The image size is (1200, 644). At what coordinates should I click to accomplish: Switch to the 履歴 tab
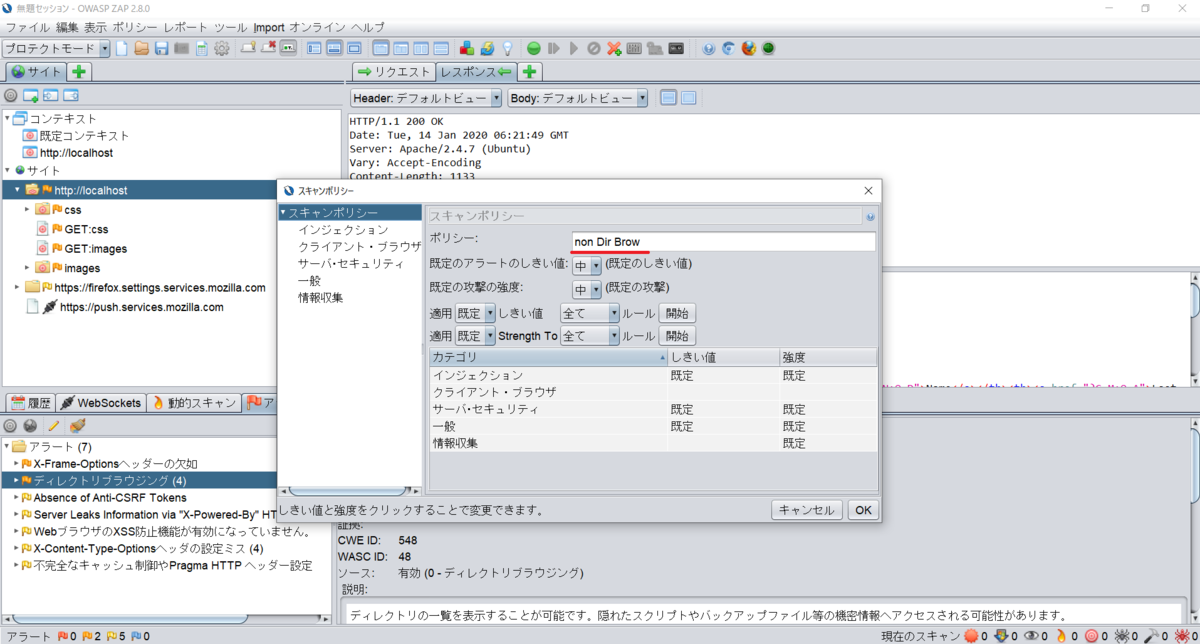pyautogui.click(x=29, y=403)
